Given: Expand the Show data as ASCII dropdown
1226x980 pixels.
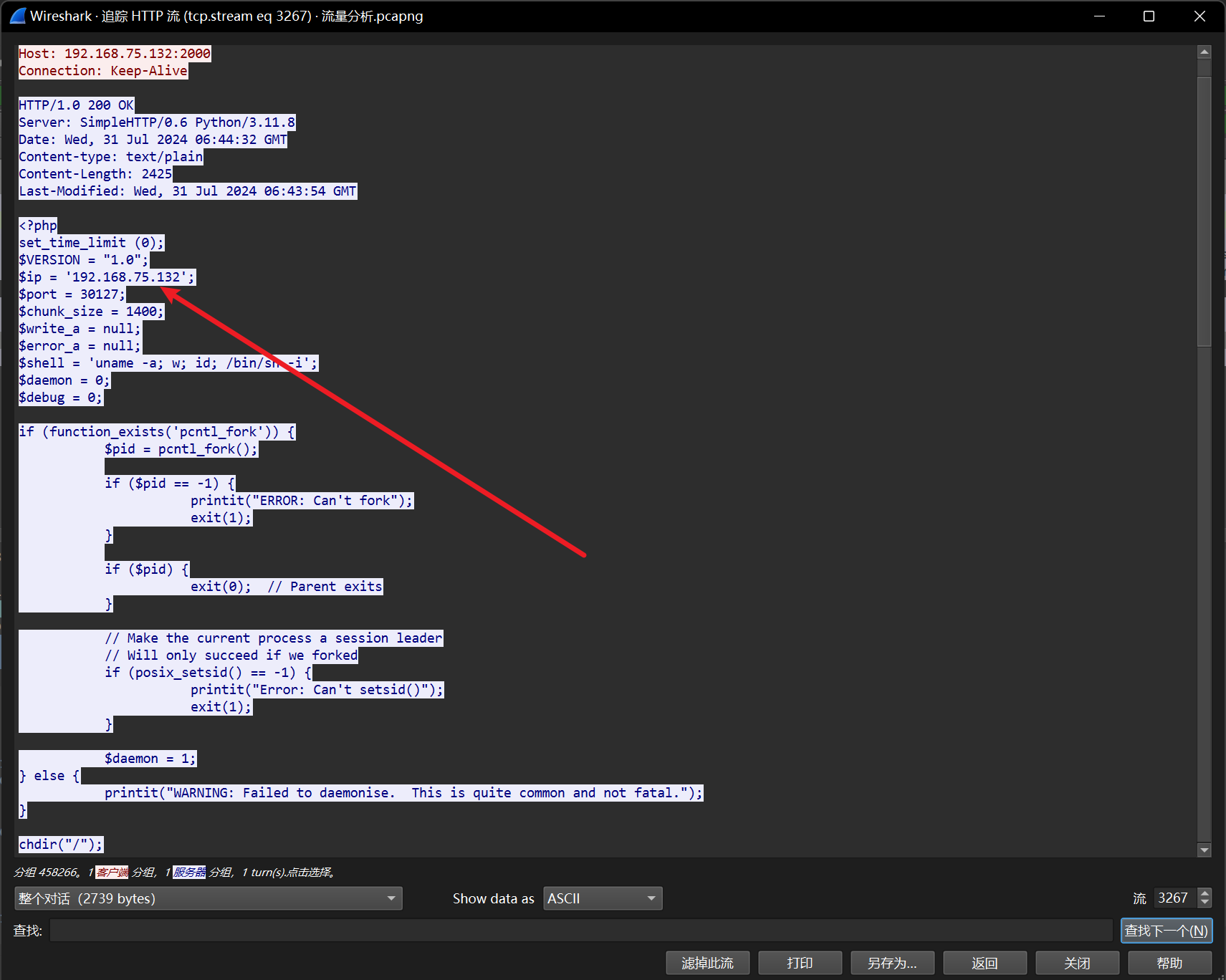Looking at the screenshot, I should [x=602, y=898].
